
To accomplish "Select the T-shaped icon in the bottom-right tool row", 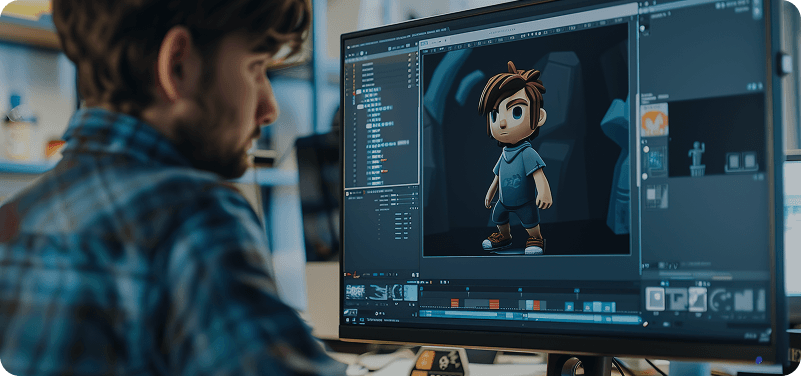I will point(677,299).
